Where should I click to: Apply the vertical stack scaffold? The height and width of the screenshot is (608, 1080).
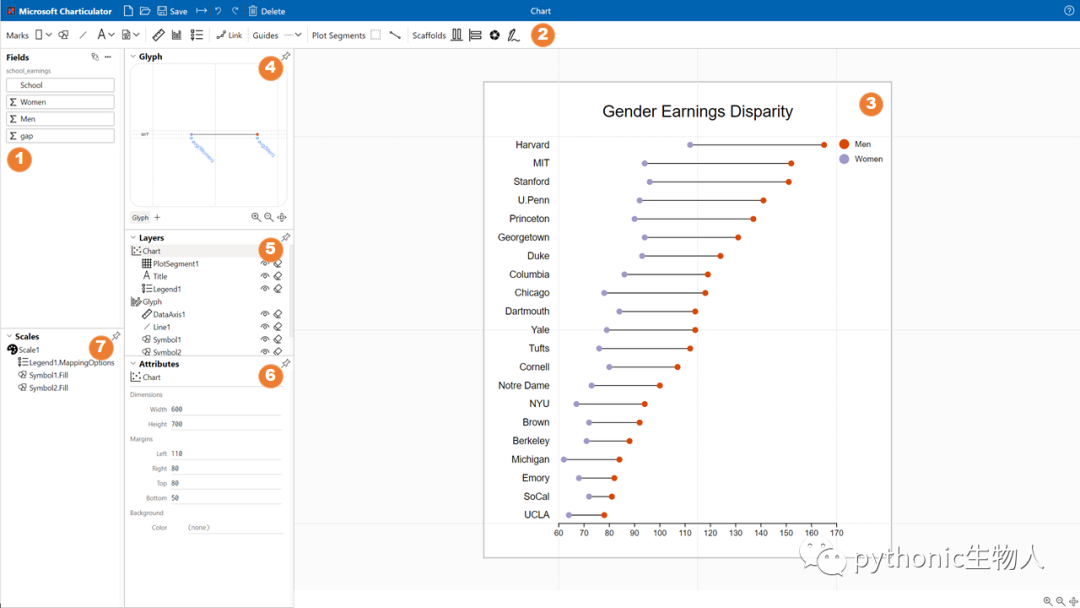475,35
